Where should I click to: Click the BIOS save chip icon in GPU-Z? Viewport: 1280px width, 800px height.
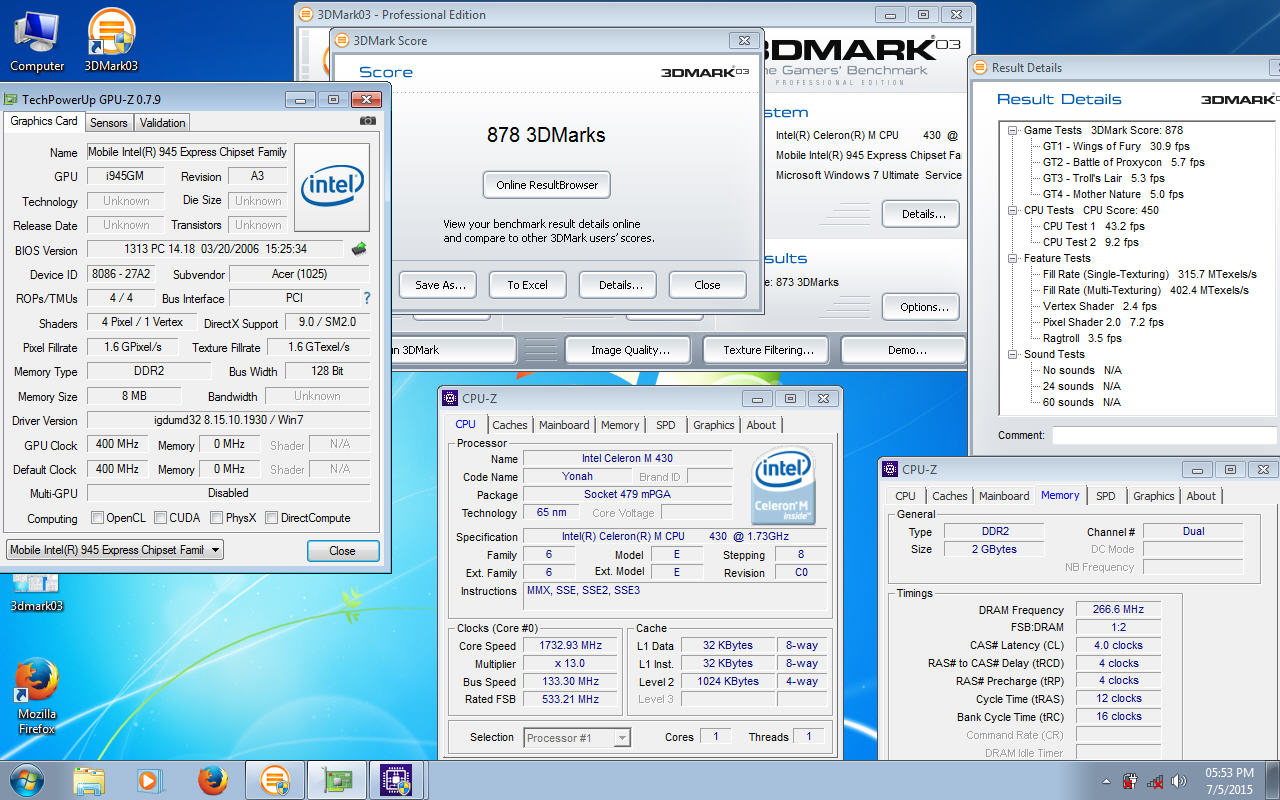tap(358, 249)
